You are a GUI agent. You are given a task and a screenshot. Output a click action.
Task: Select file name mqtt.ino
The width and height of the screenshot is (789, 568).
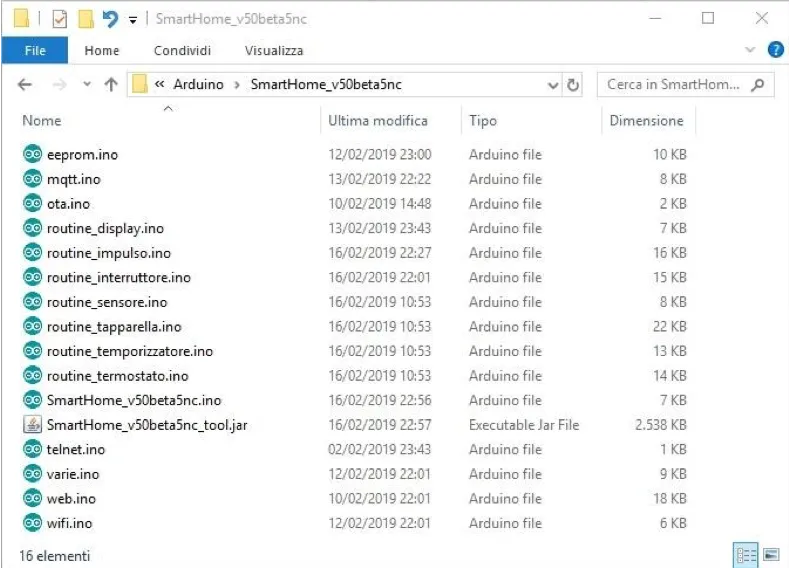pyautogui.click(x=73, y=179)
